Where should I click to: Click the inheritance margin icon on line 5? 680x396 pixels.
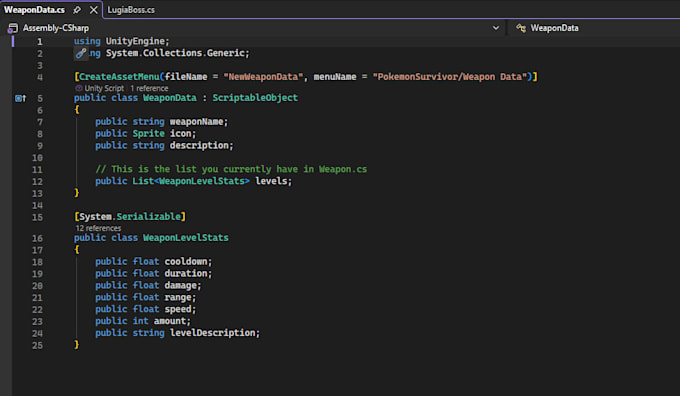(x=20, y=98)
